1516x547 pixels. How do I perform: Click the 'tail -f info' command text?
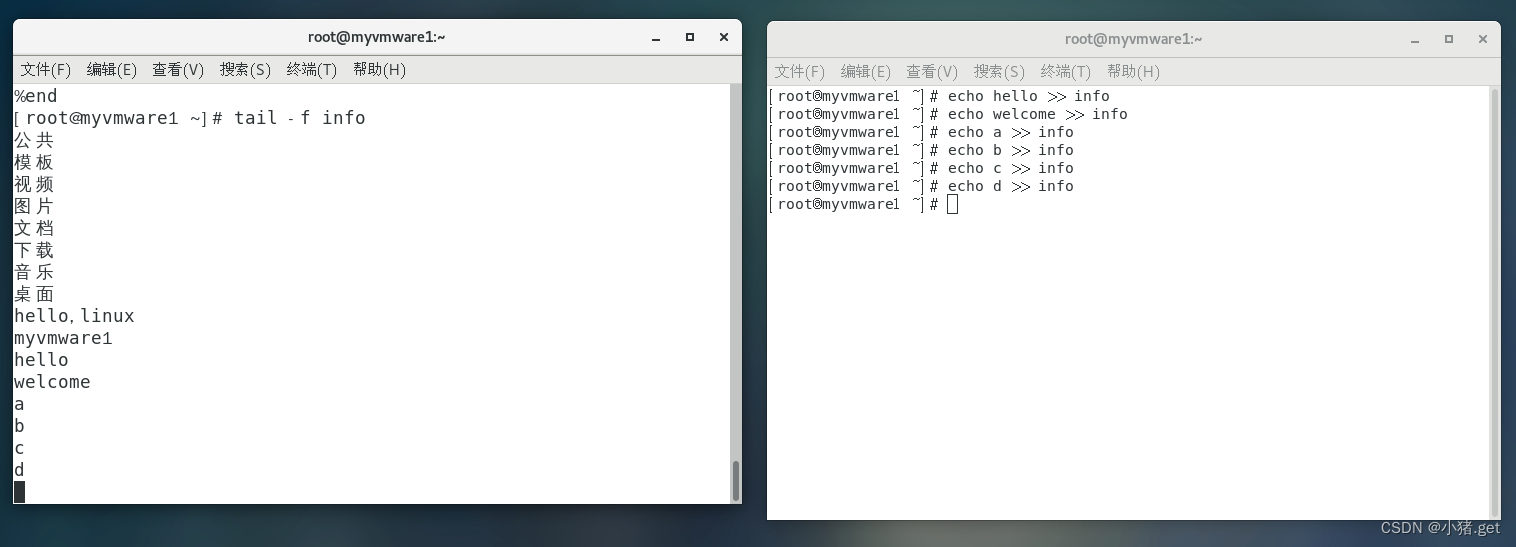(x=300, y=118)
